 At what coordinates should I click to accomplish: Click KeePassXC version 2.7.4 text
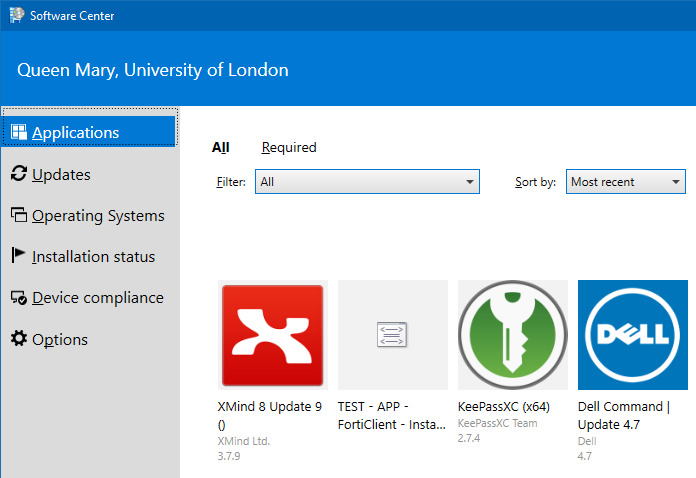469,438
